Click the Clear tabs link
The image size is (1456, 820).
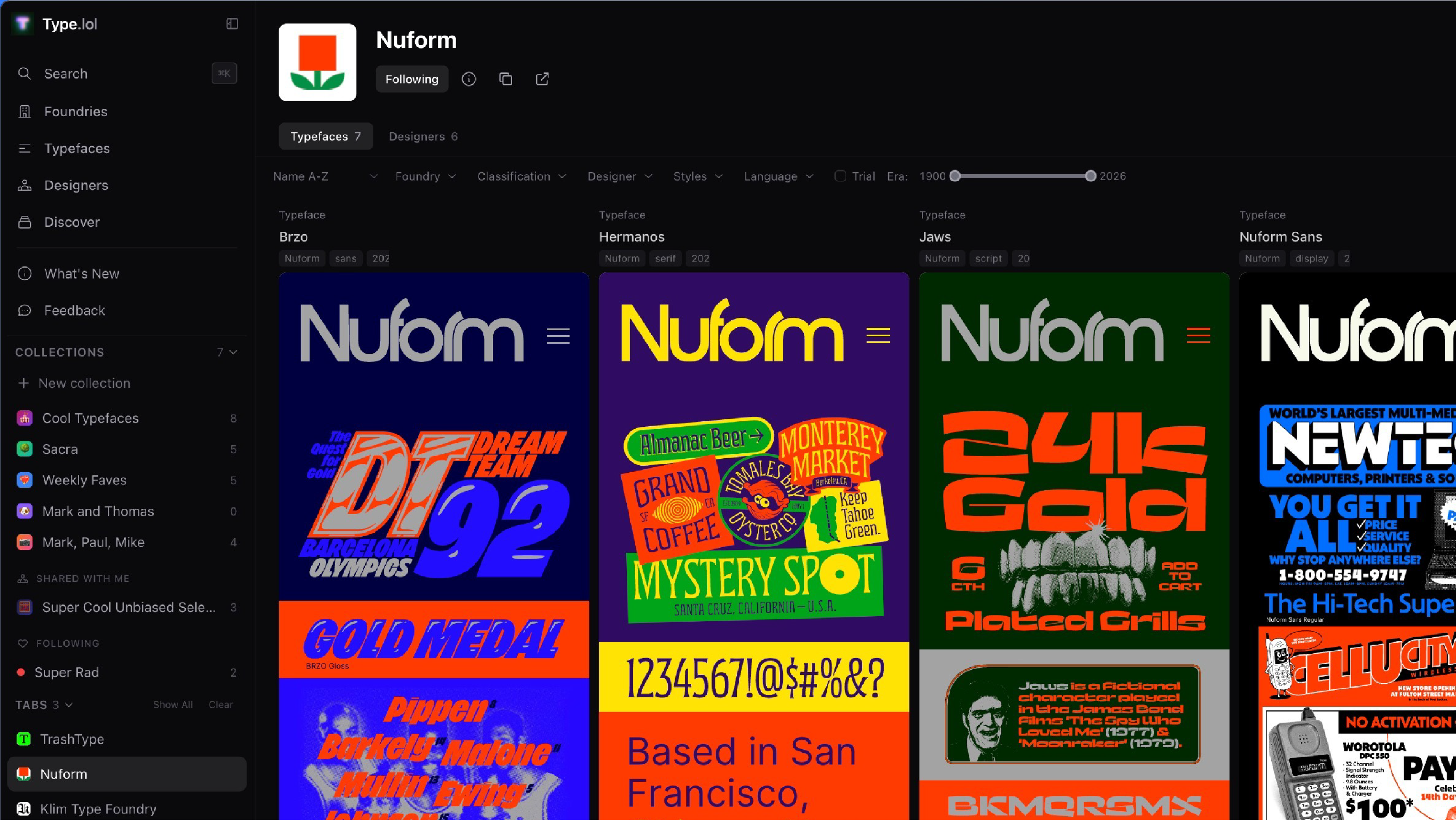coord(220,705)
